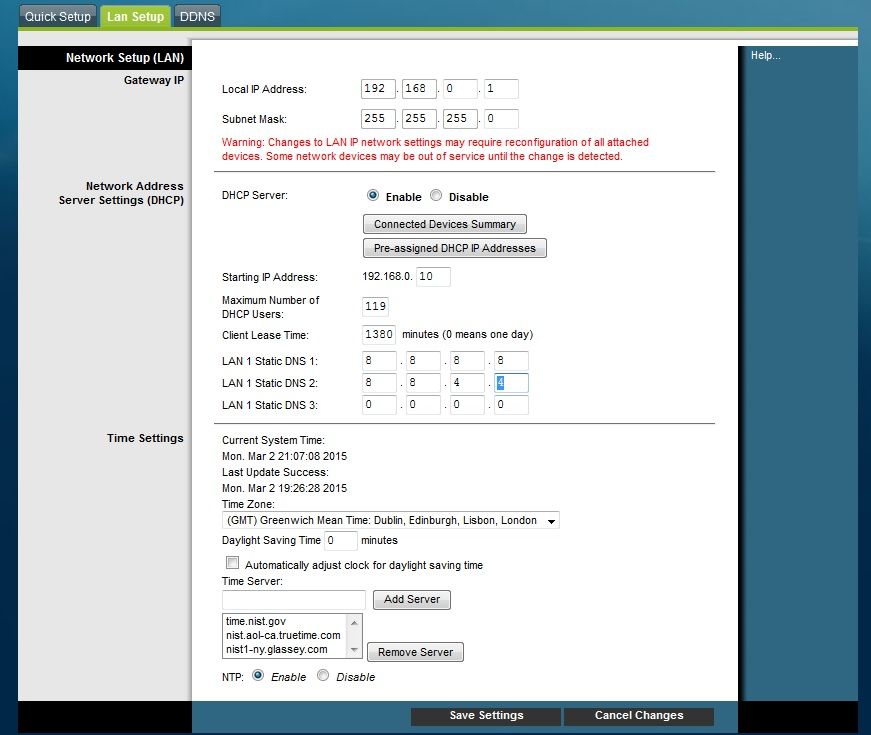Click LAN 1 Static DNS 1 third octet
871x735 pixels.
pyautogui.click(x=467, y=361)
